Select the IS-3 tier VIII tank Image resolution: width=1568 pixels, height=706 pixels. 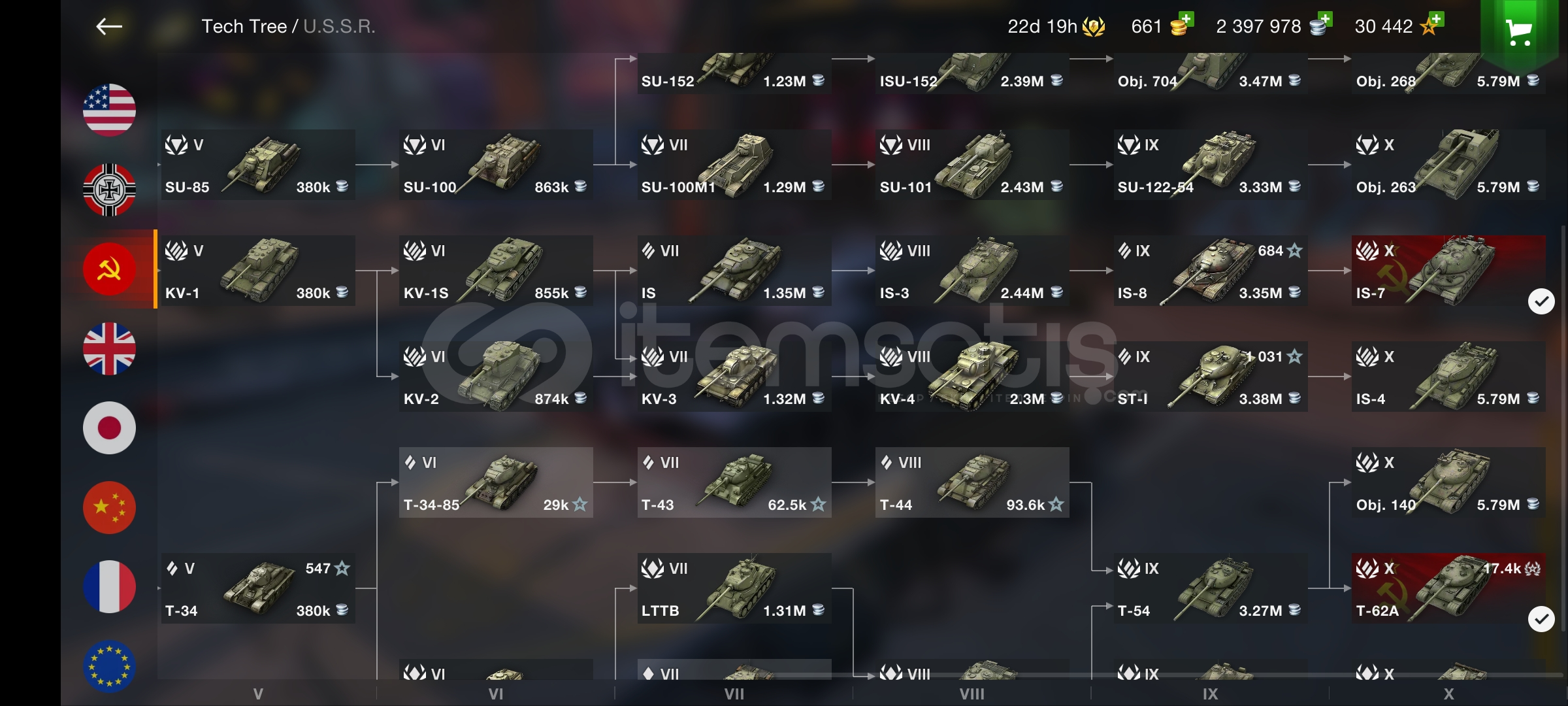(x=972, y=271)
